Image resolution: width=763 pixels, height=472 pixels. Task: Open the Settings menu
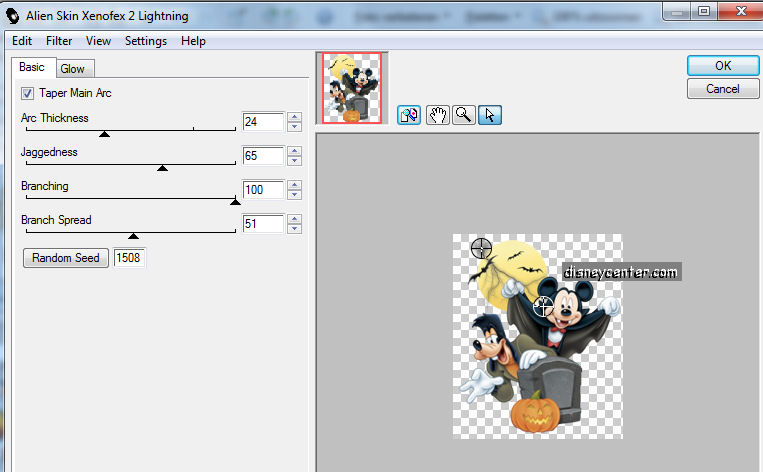[145, 41]
